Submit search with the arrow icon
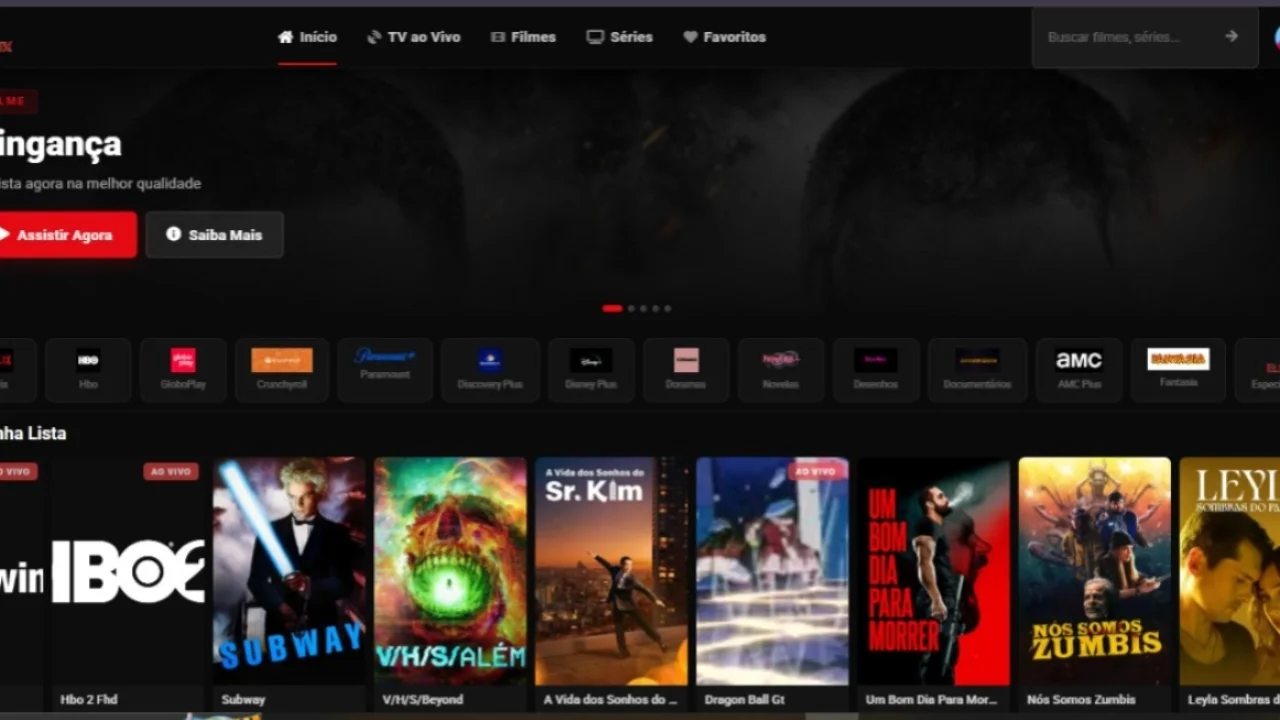The image size is (1280, 720). pyautogui.click(x=1231, y=36)
